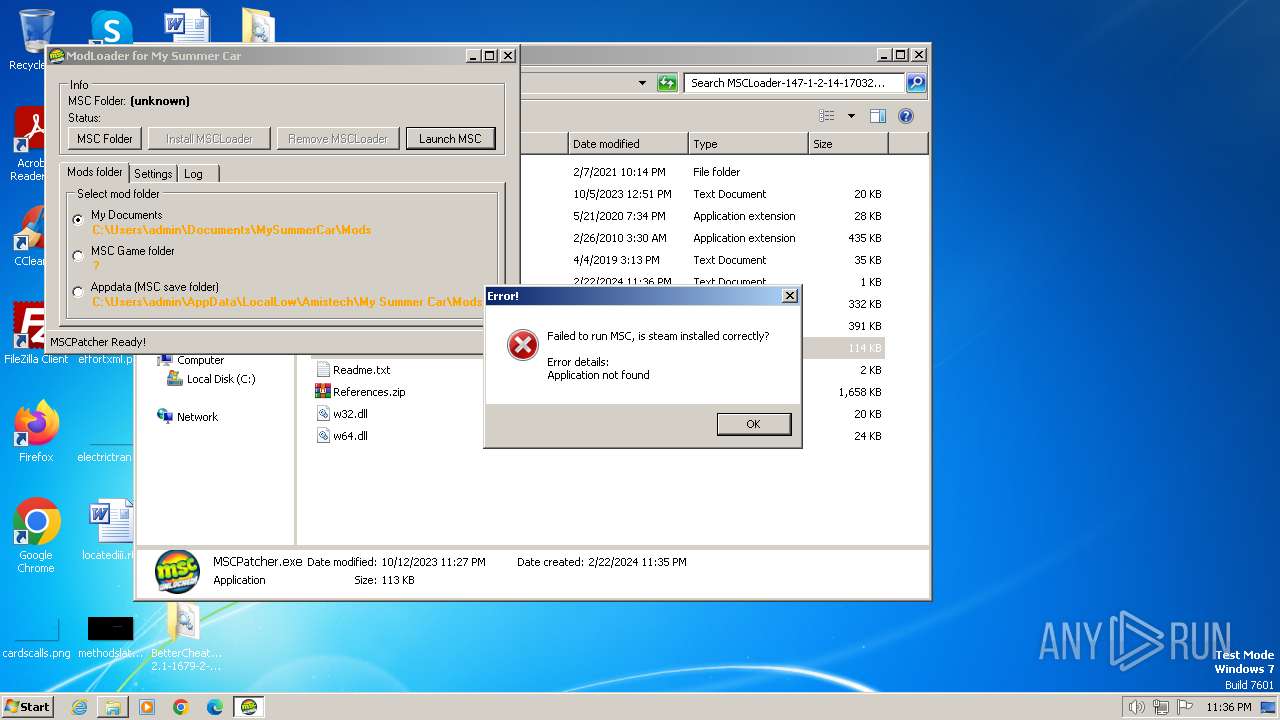This screenshot has width=1280, height=720.
Task: Click the Internet Explorer taskbar icon
Action: point(79,707)
